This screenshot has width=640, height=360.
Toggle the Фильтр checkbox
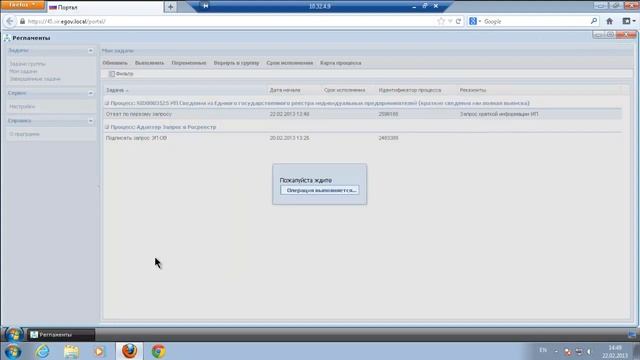pyautogui.click(x=112, y=74)
